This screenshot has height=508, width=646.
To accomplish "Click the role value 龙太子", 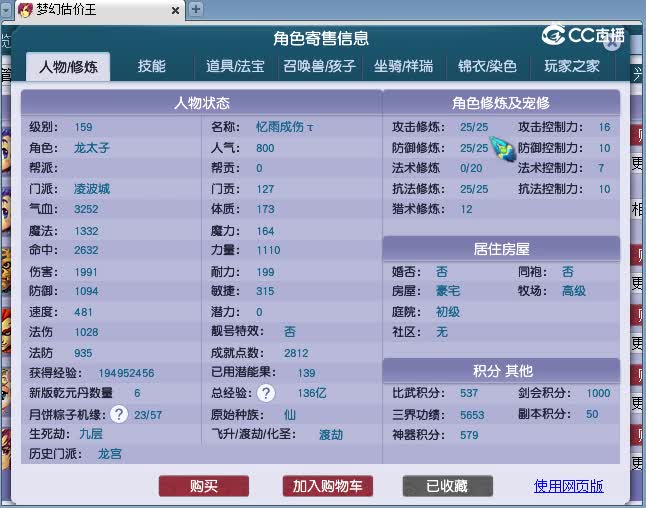I will click(92, 147).
